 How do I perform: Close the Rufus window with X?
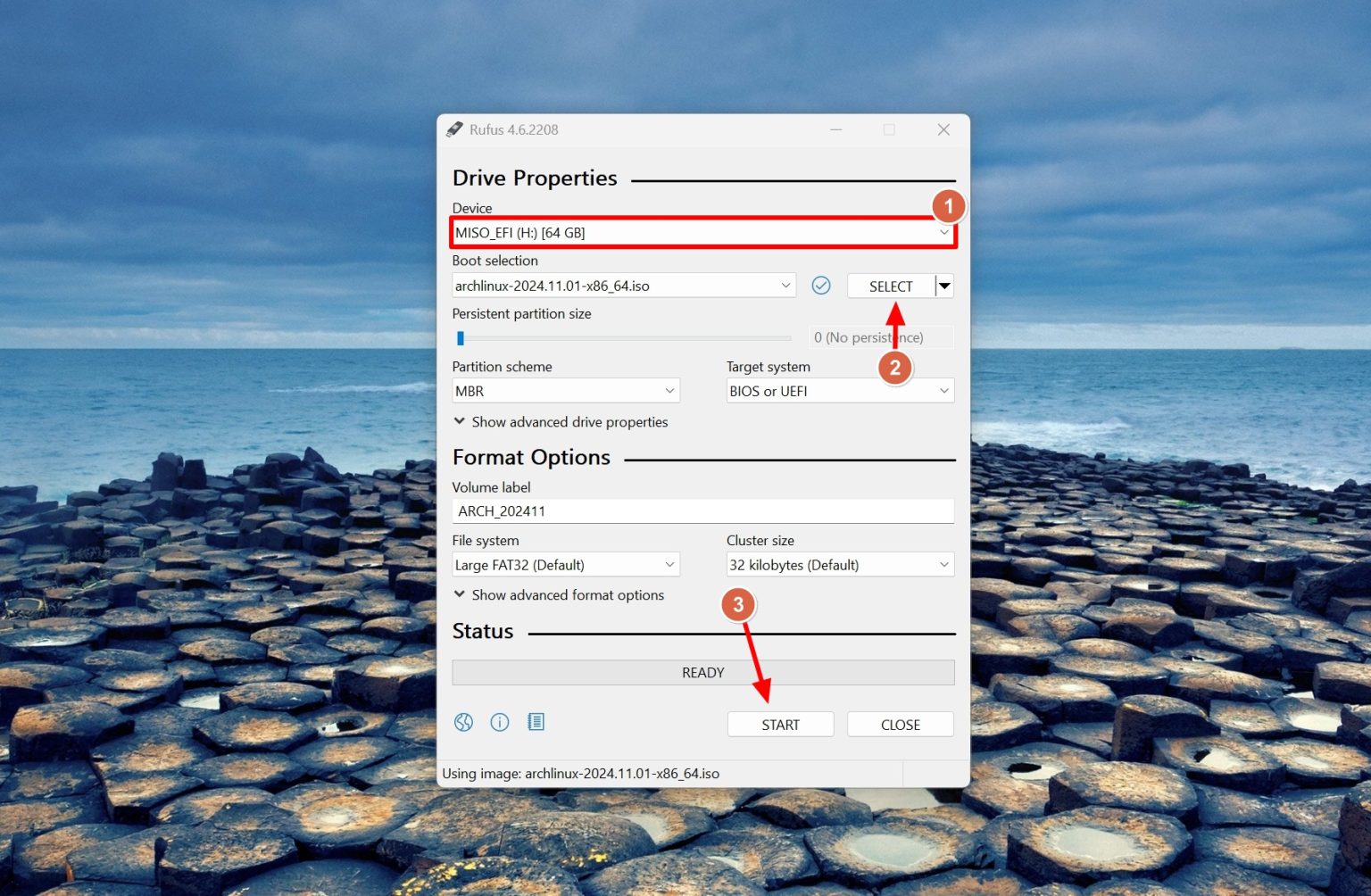click(943, 129)
